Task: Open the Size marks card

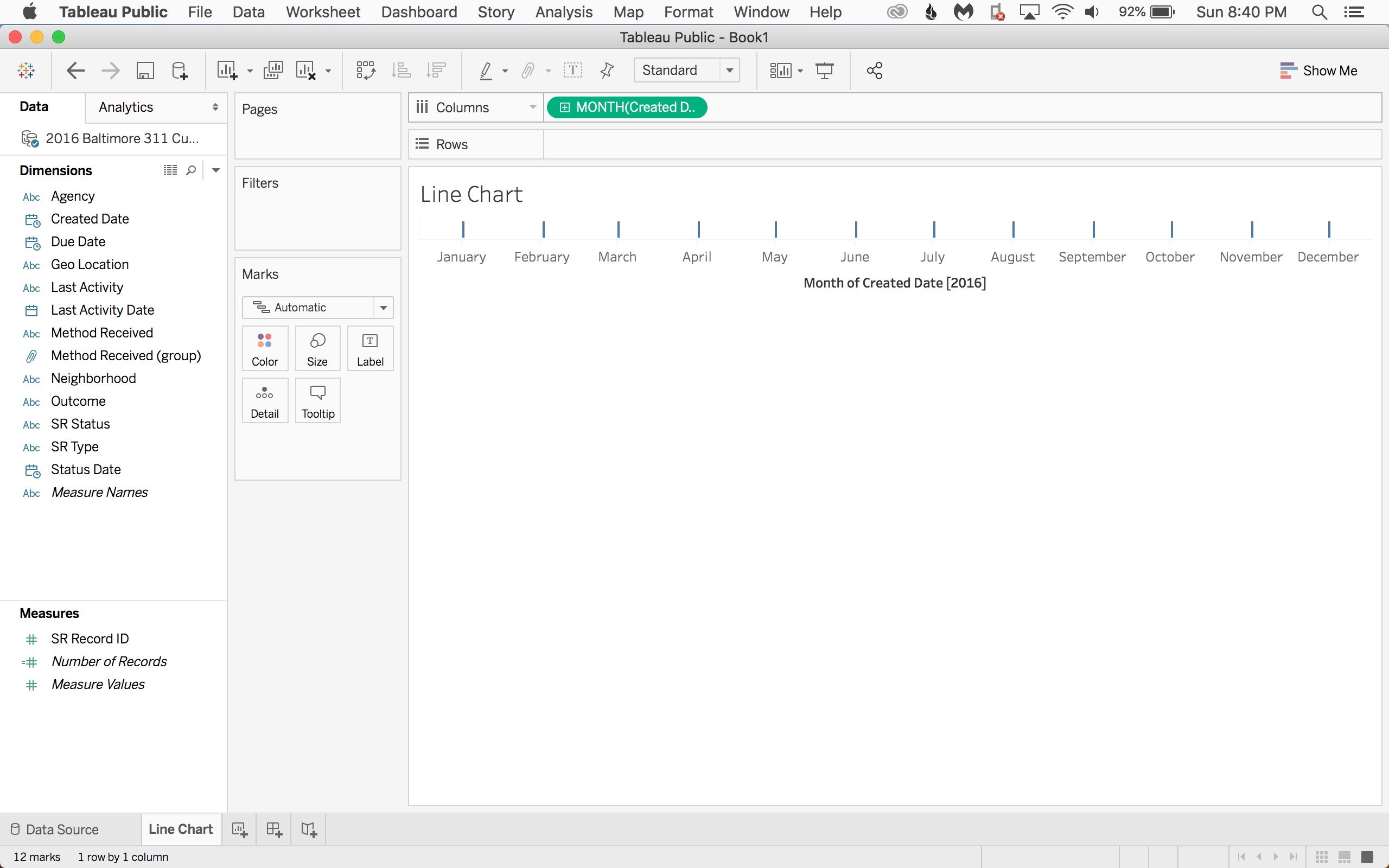Action: pos(317,348)
